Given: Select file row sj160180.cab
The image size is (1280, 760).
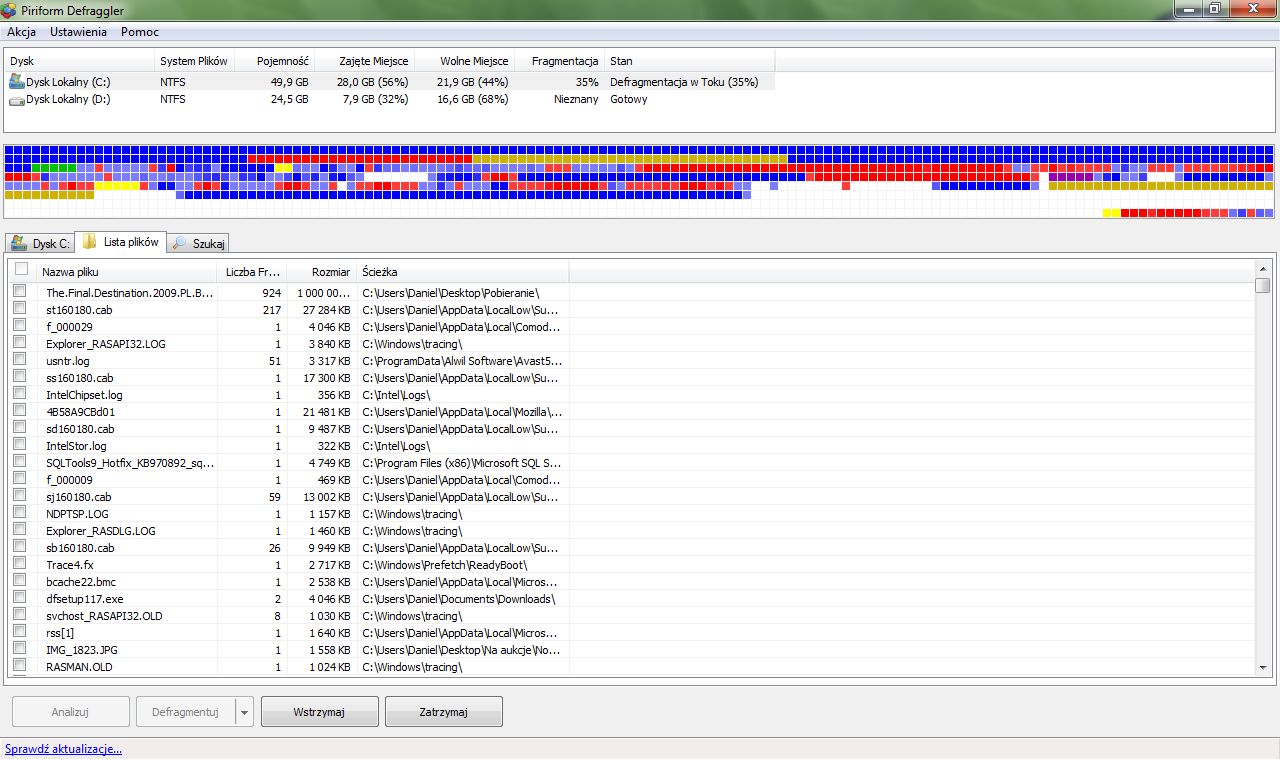Looking at the screenshot, I should (290, 497).
